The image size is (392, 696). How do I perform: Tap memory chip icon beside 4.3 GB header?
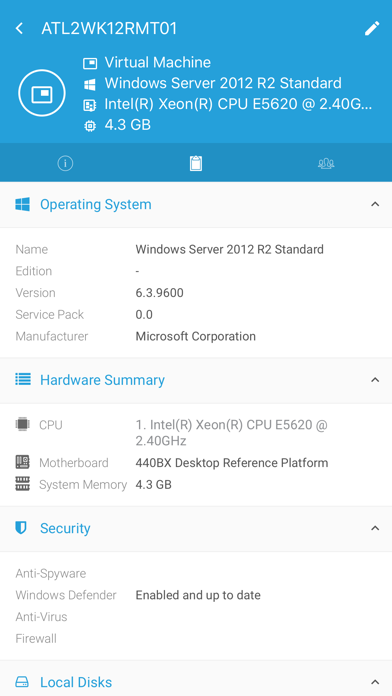pos(90,126)
